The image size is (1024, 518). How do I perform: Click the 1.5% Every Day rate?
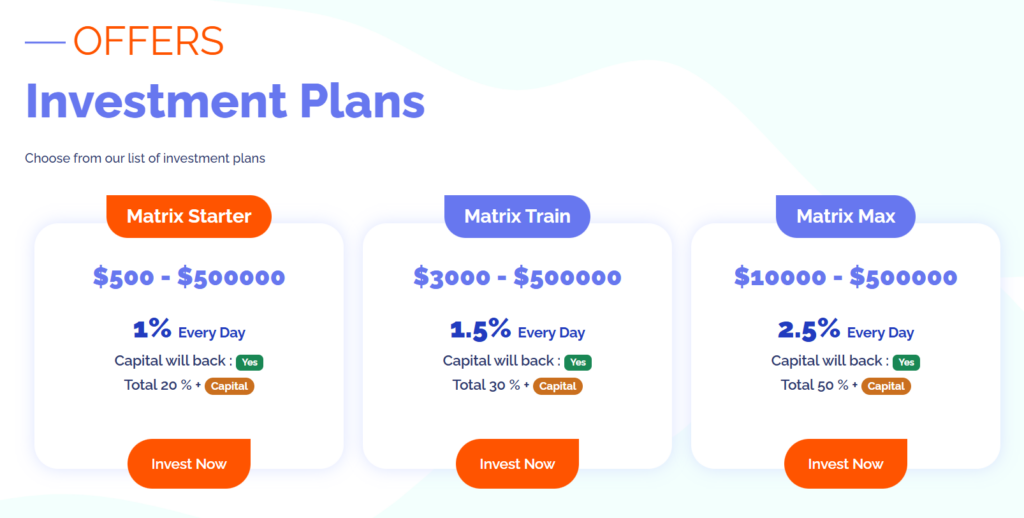517,330
